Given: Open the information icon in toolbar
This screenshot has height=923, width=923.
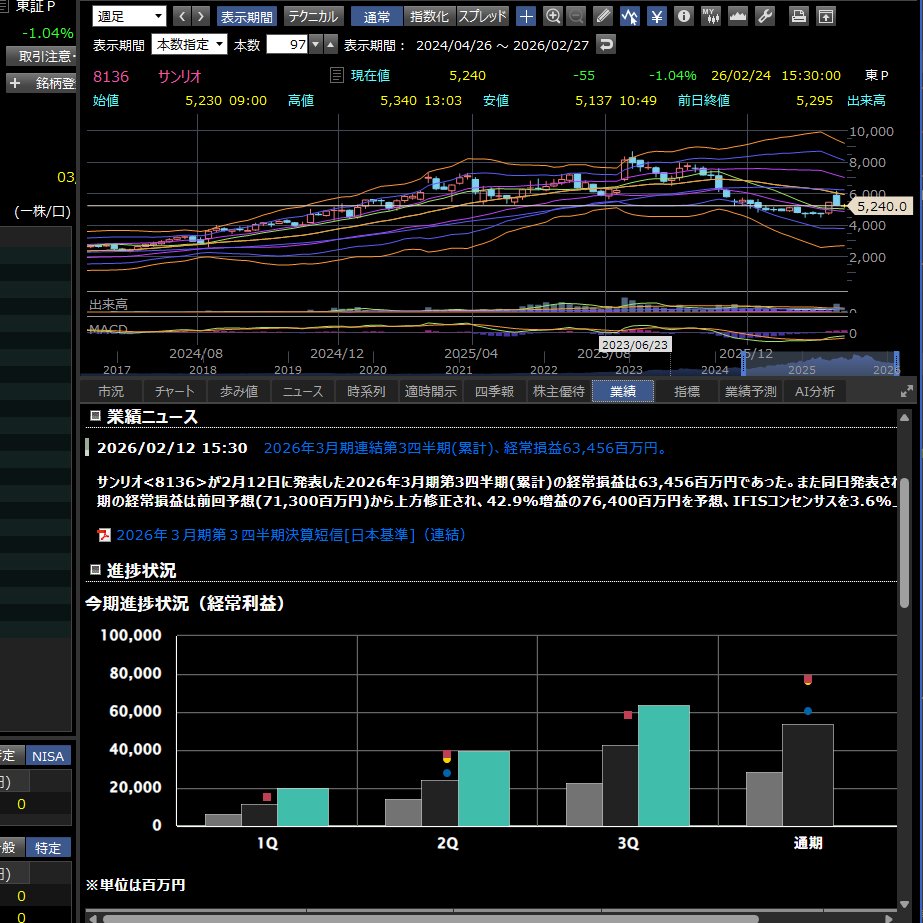Looking at the screenshot, I should coord(683,16).
